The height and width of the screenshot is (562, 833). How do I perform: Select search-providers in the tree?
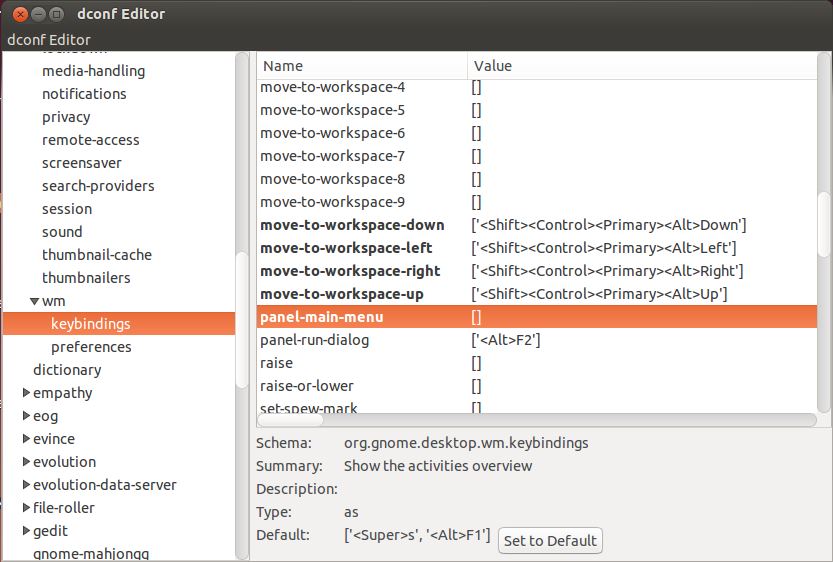(98, 186)
